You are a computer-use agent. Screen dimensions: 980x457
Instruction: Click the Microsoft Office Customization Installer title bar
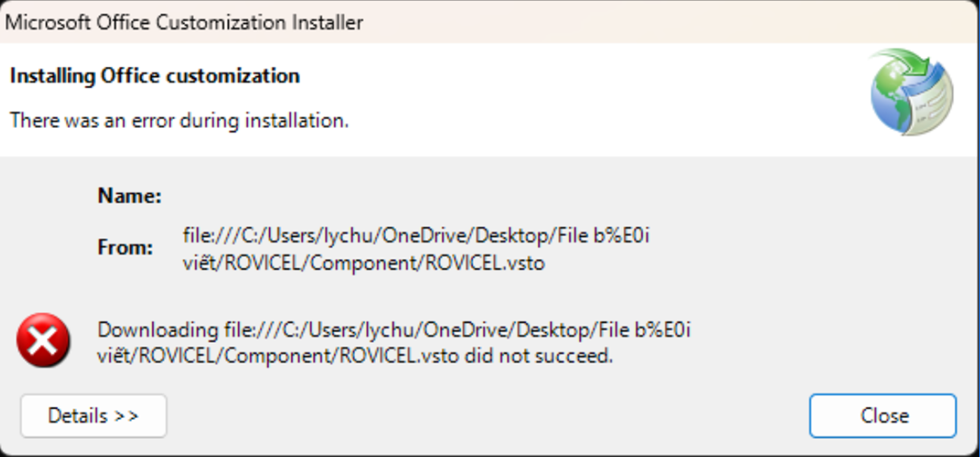click(400, 21)
